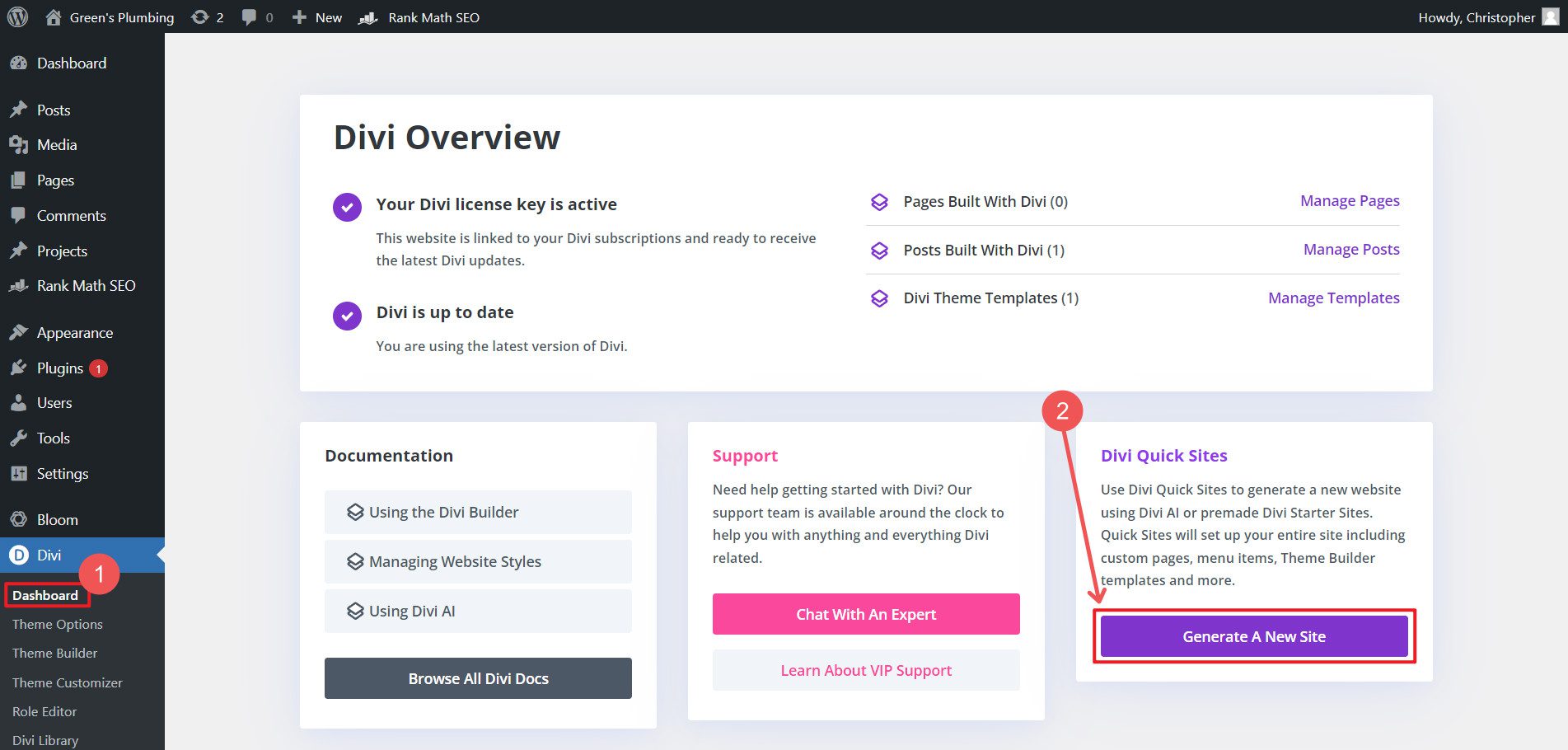
Task: Open Theme Options from the Divi menu
Action: [x=57, y=624]
